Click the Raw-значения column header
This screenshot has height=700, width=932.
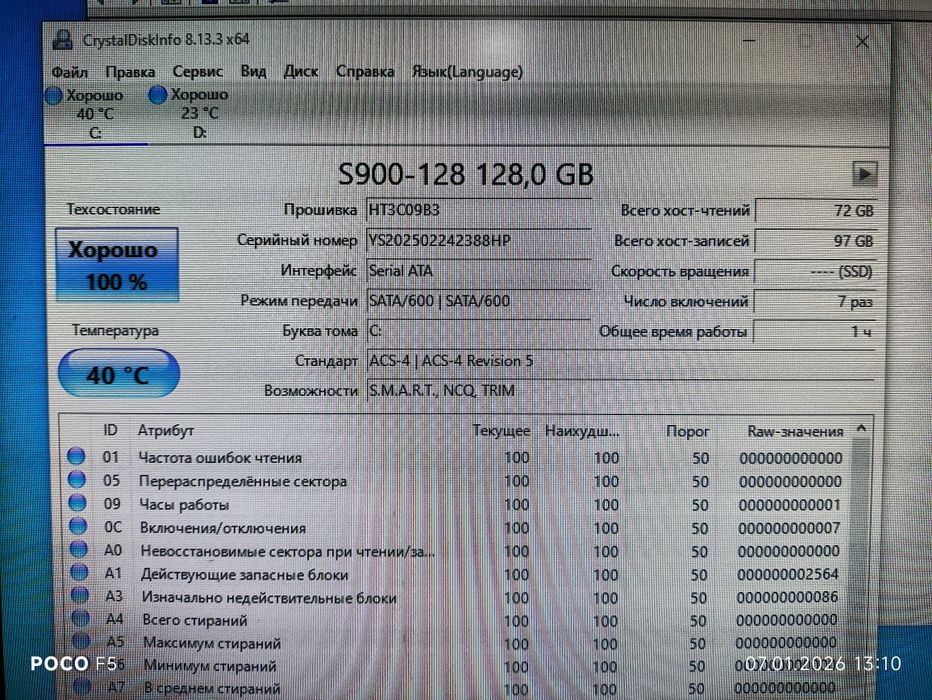coord(795,431)
